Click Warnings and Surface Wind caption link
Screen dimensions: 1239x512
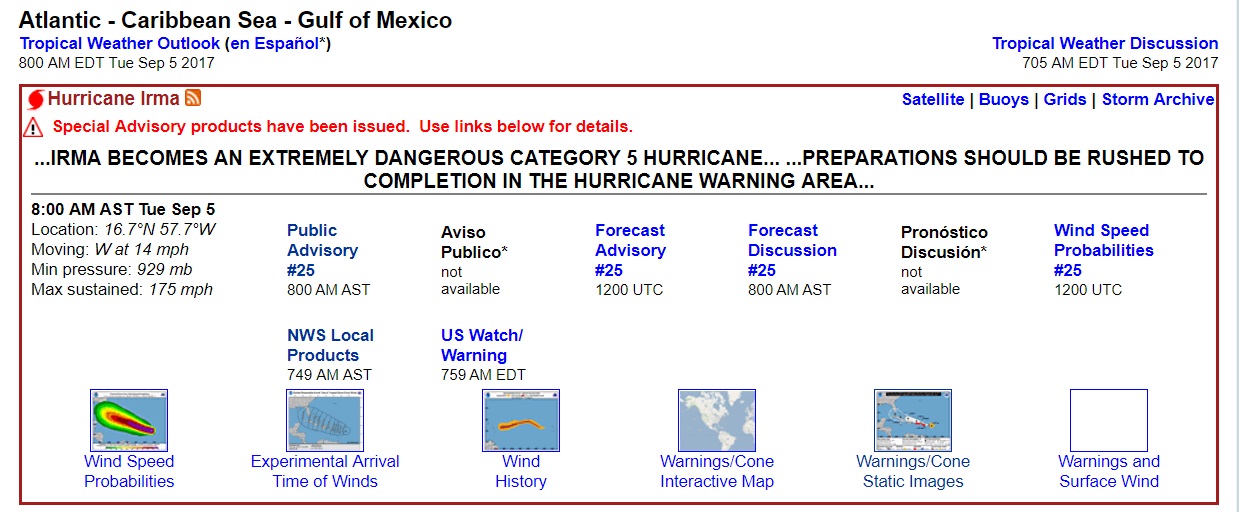(1109, 471)
